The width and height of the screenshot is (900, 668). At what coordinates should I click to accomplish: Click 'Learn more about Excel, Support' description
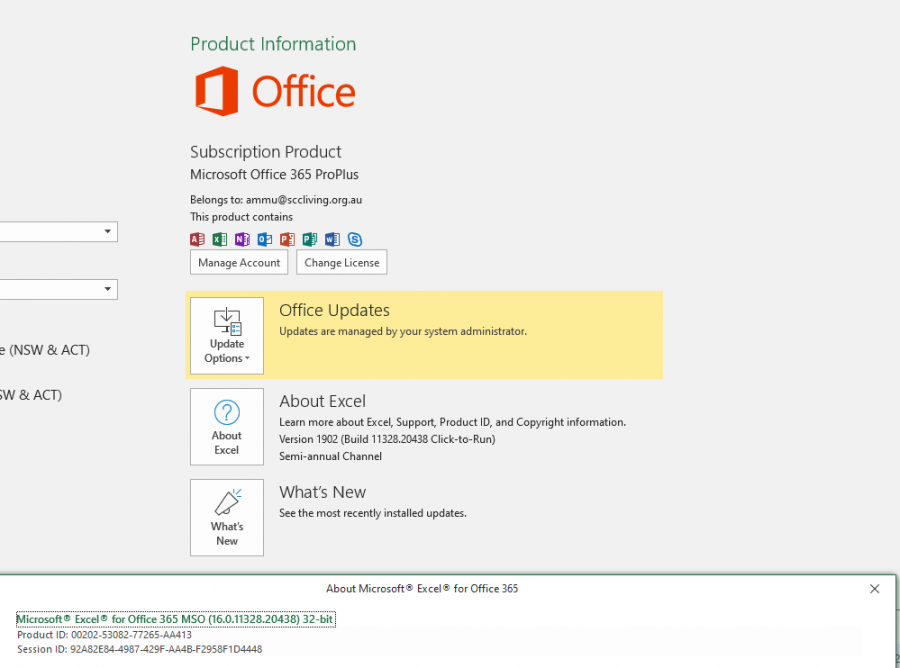452,422
